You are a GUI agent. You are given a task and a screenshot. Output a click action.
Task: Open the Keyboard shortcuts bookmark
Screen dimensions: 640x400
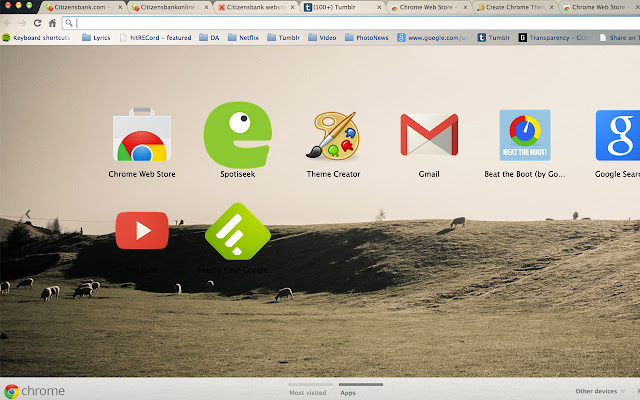point(36,38)
